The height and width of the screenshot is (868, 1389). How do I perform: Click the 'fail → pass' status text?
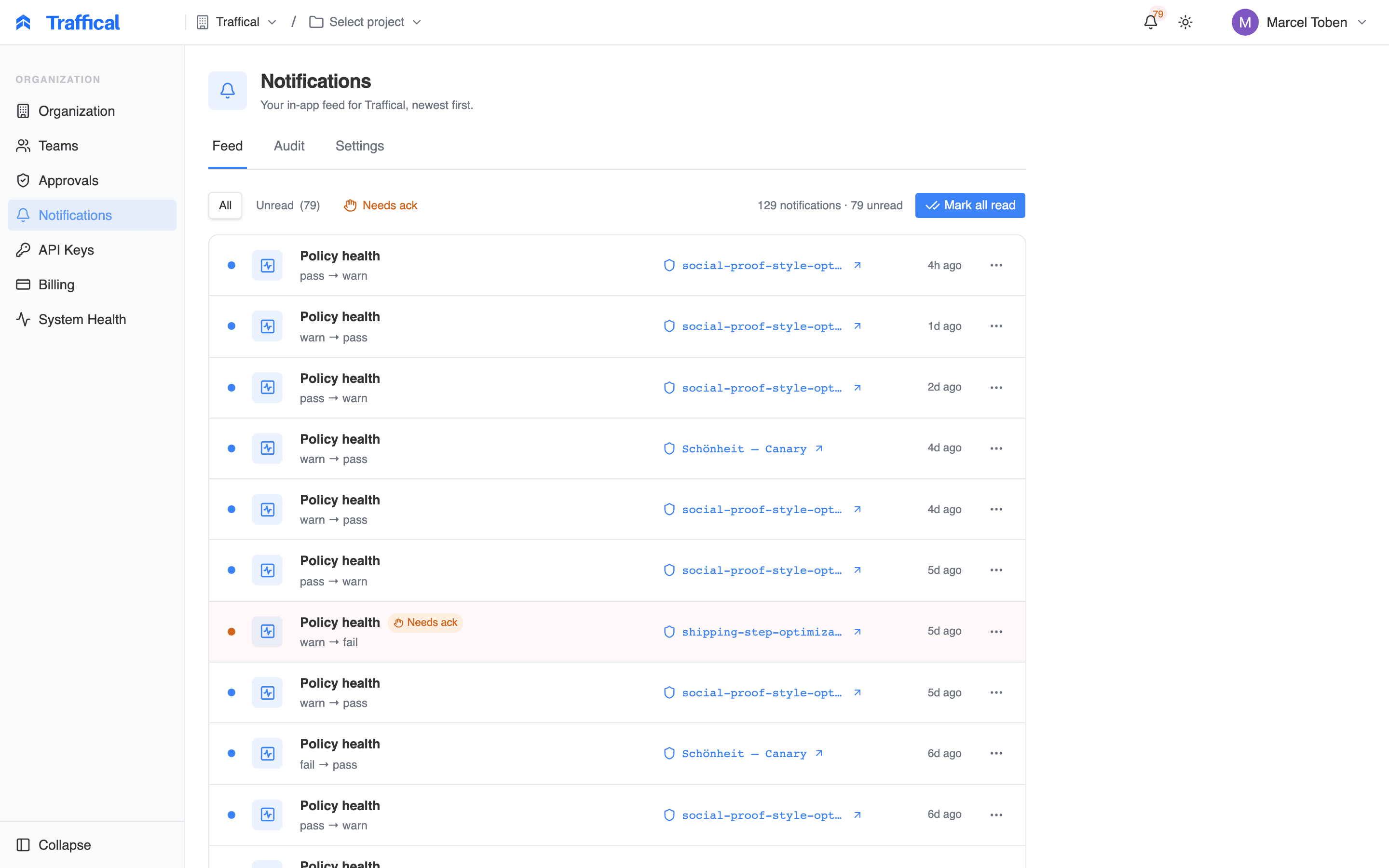pyautogui.click(x=328, y=765)
